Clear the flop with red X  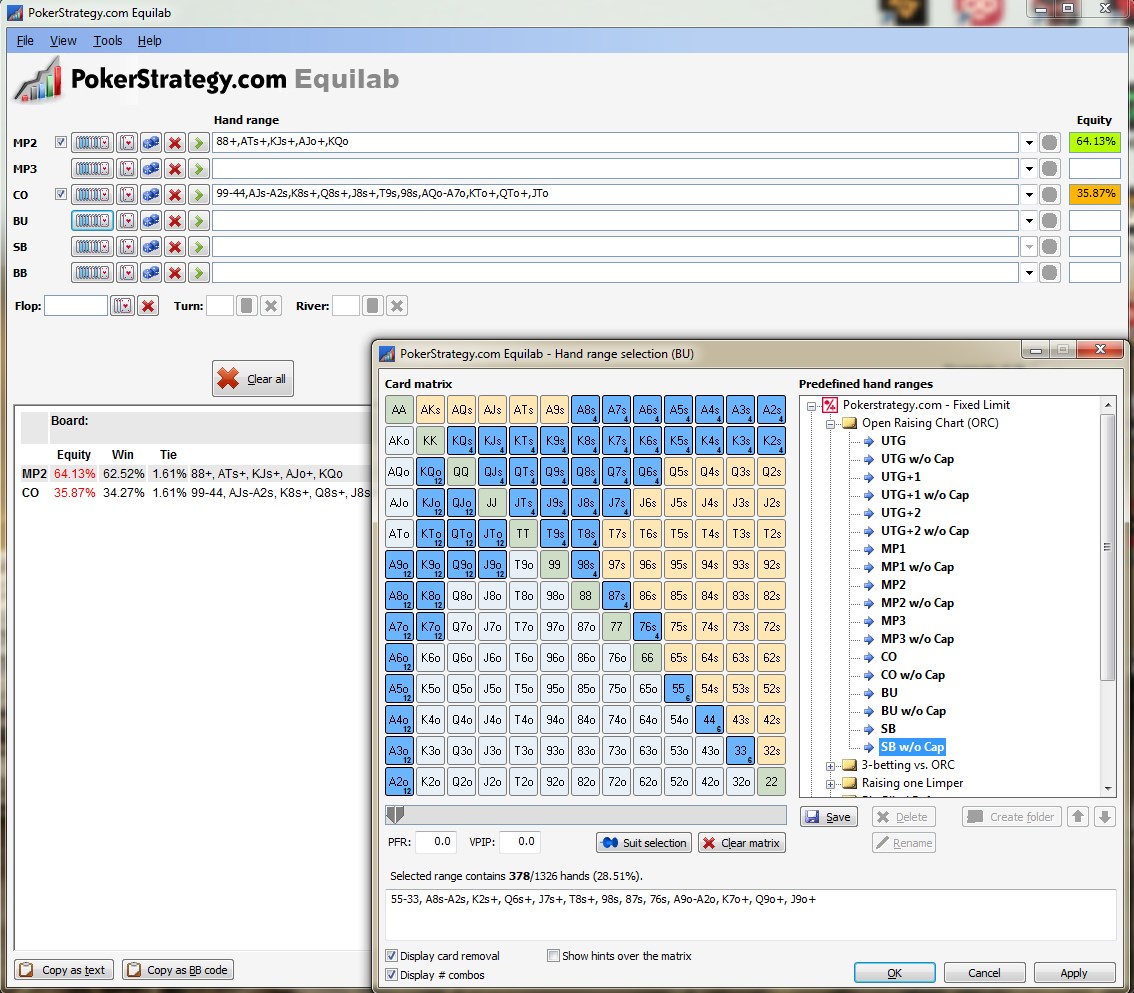148,306
